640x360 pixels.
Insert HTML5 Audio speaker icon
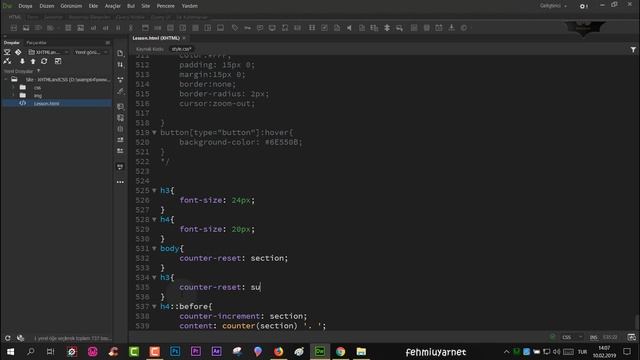[x=349, y=28]
